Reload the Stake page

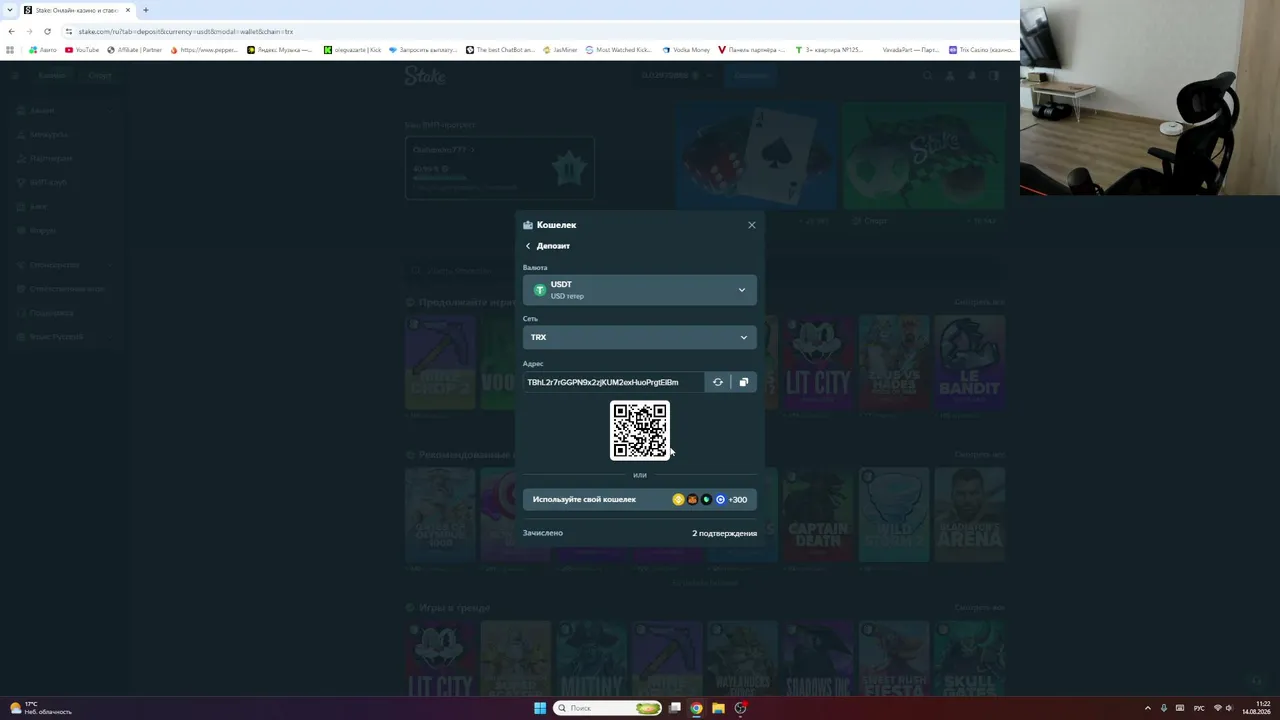[47, 31]
